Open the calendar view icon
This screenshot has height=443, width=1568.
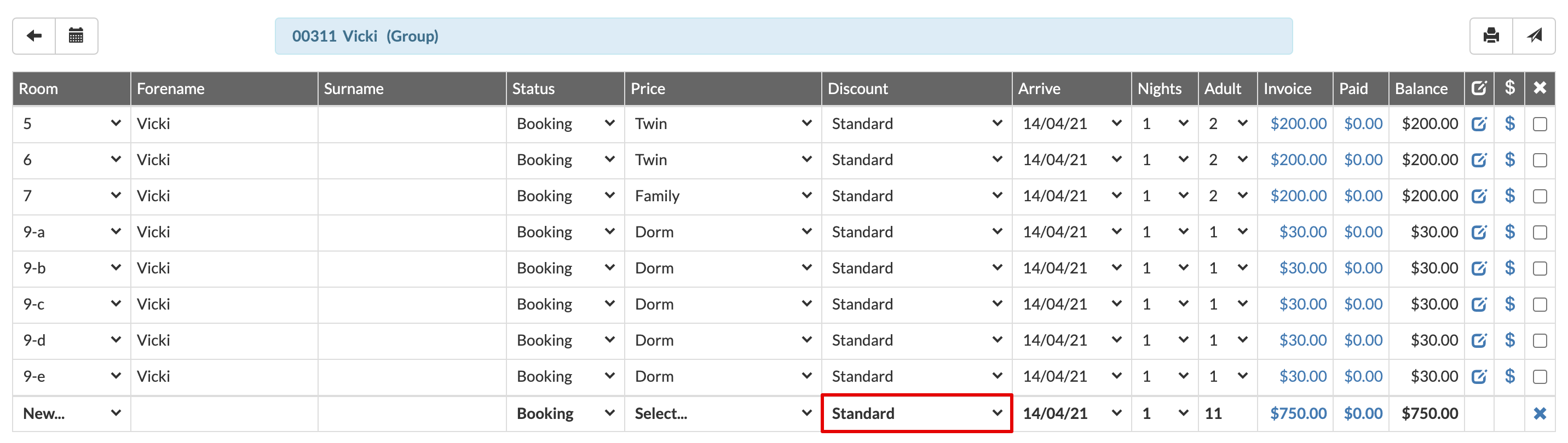(76, 36)
